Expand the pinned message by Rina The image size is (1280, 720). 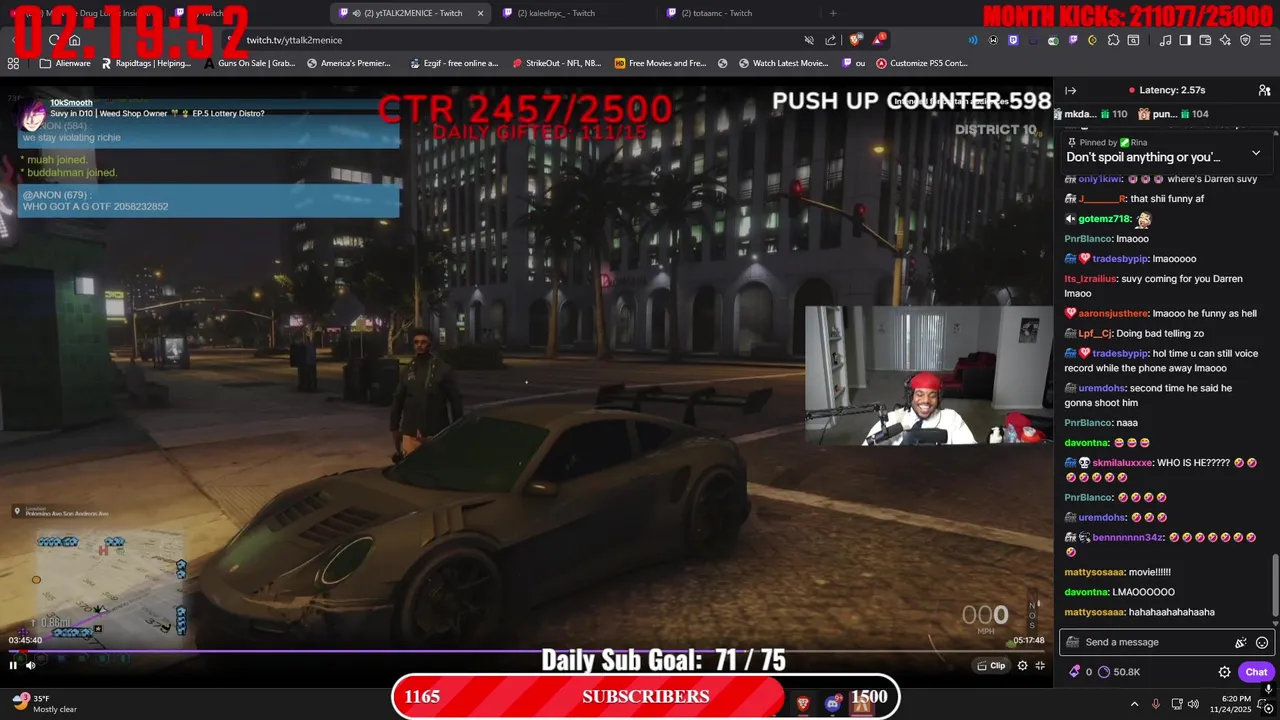coord(1256,153)
